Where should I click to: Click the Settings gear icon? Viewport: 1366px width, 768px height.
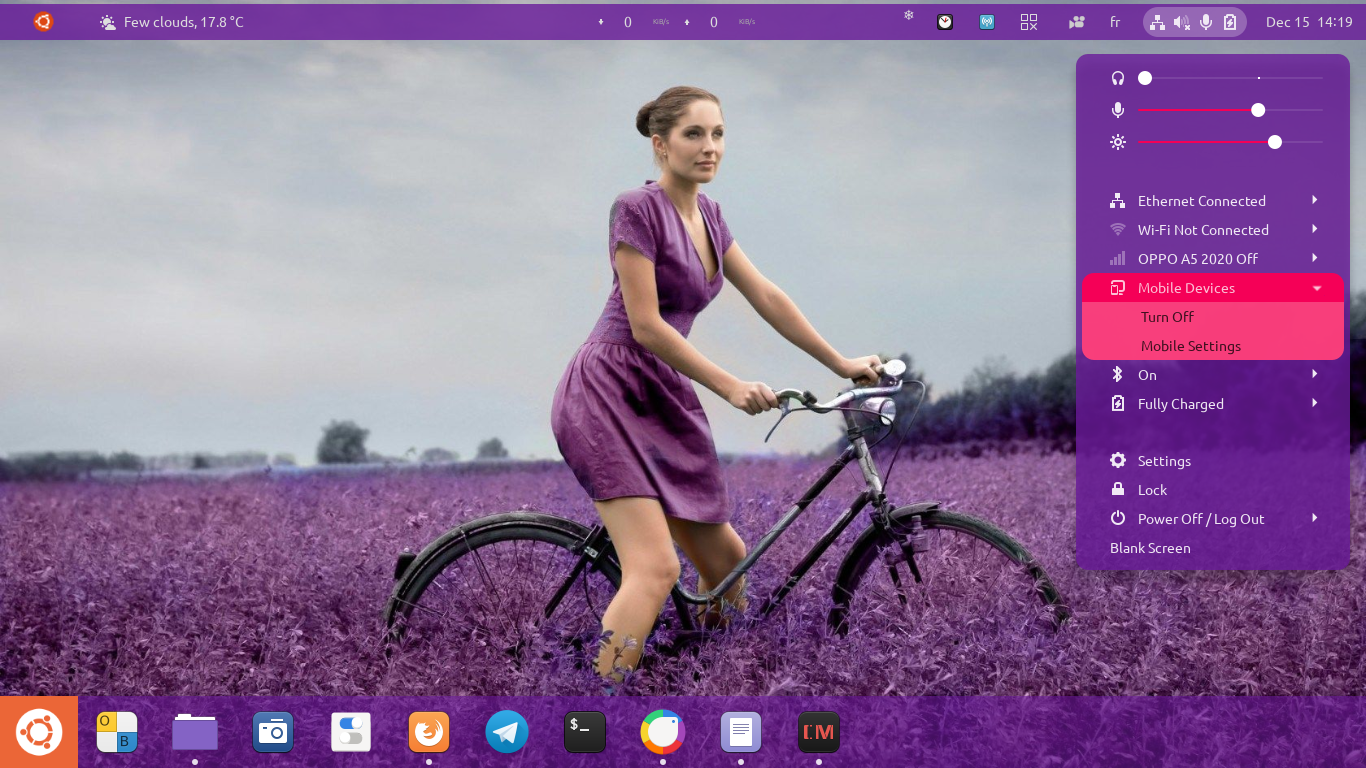click(1118, 460)
